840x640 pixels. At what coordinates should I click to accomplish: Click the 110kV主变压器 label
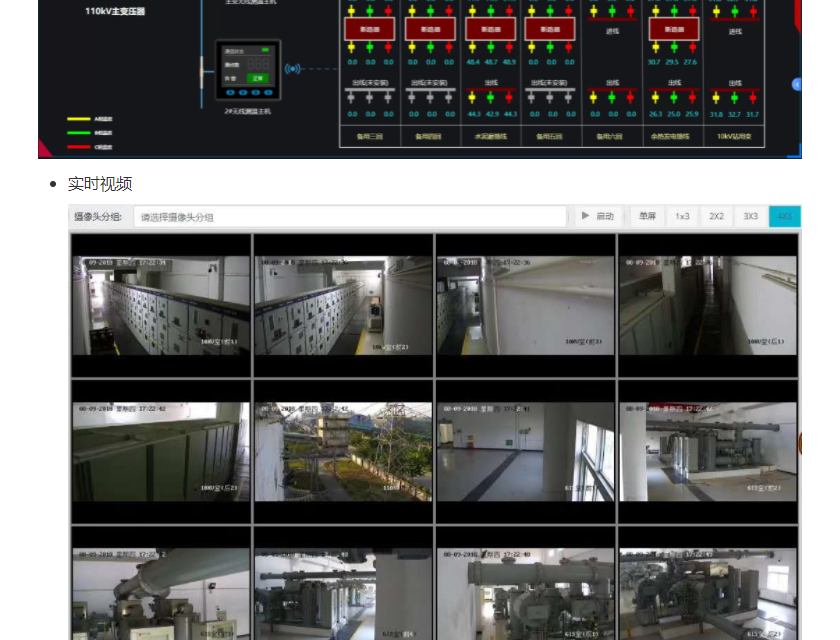[115, 11]
